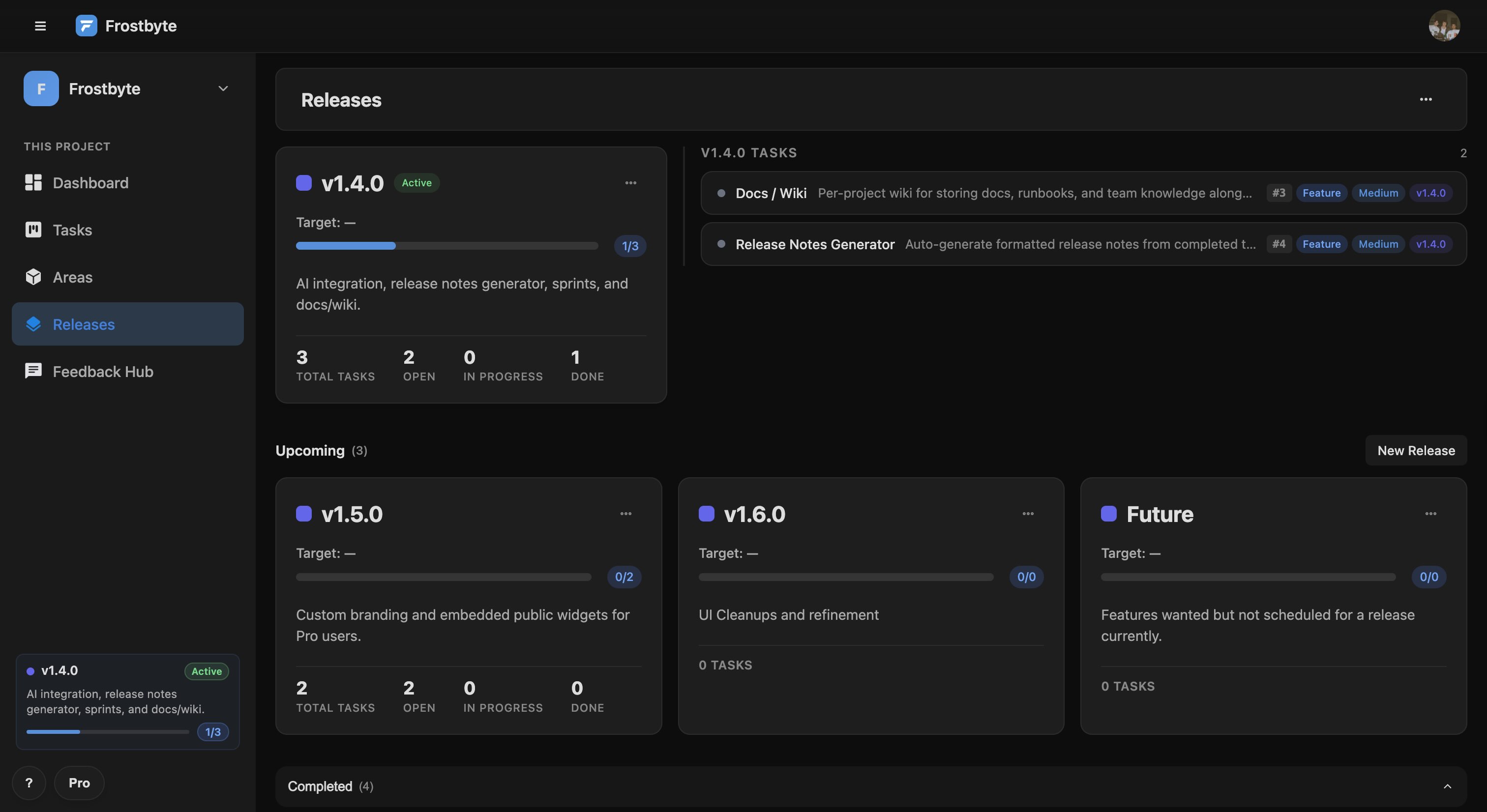Go to the Dashboard page icon
This screenshot has width=1487, height=812.
[x=33, y=182]
